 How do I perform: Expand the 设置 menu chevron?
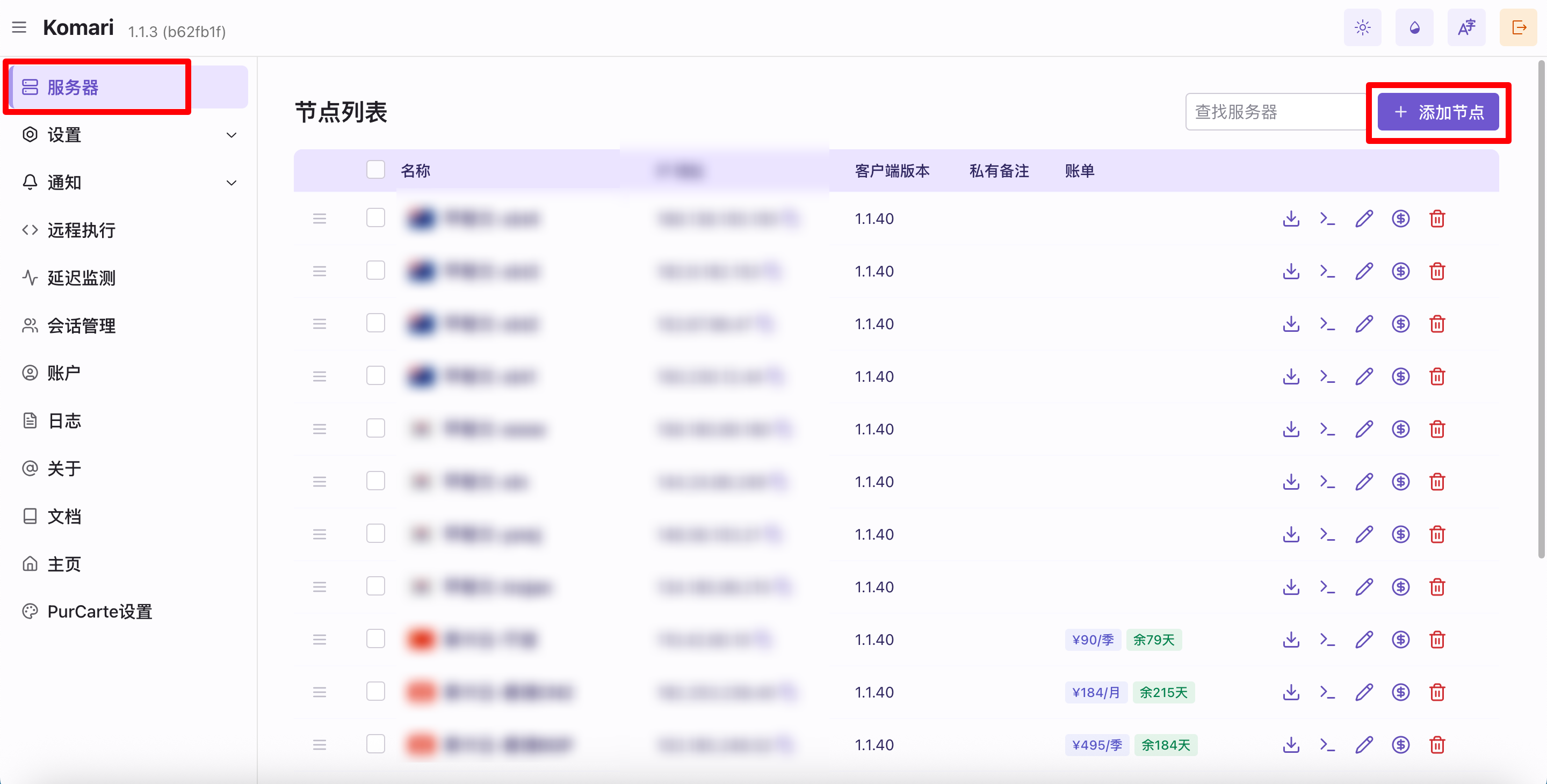click(231, 135)
